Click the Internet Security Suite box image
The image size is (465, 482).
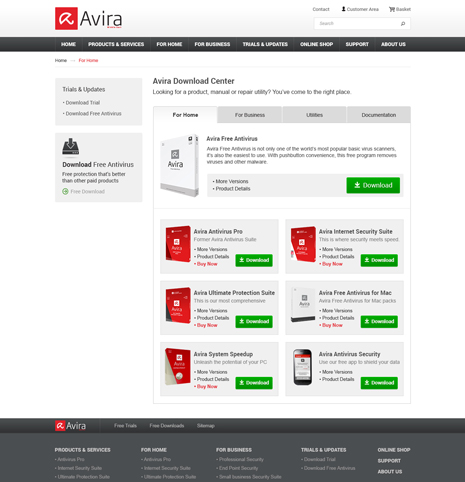tap(303, 244)
